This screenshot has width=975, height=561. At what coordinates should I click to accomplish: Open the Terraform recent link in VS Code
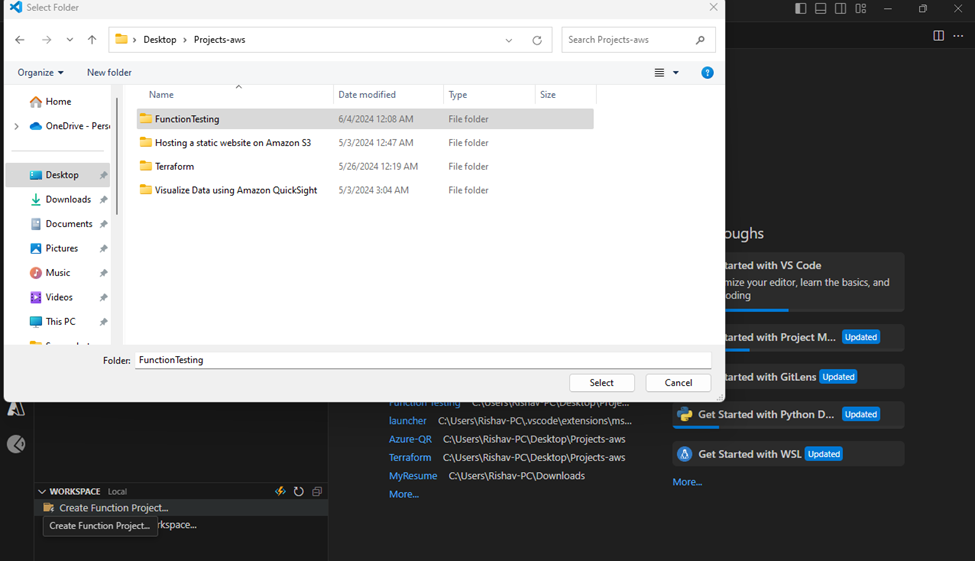pos(410,458)
